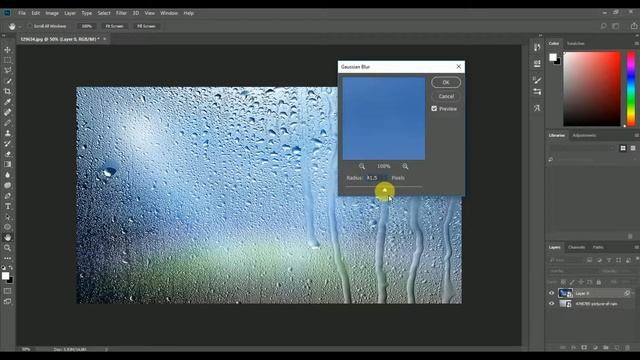
Task: Select the Quick Selection tool
Action: (x=8, y=81)
